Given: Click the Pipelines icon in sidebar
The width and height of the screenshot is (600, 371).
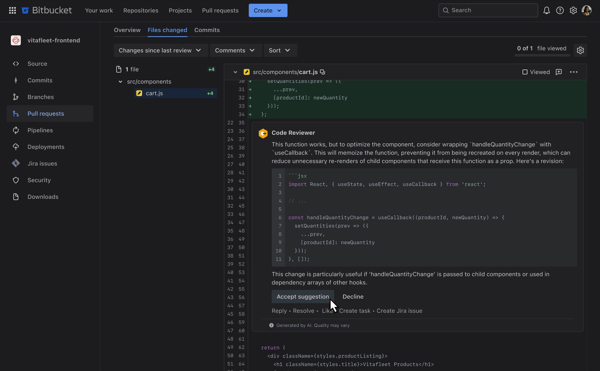Looking at the screenshot, I should 16,130.
